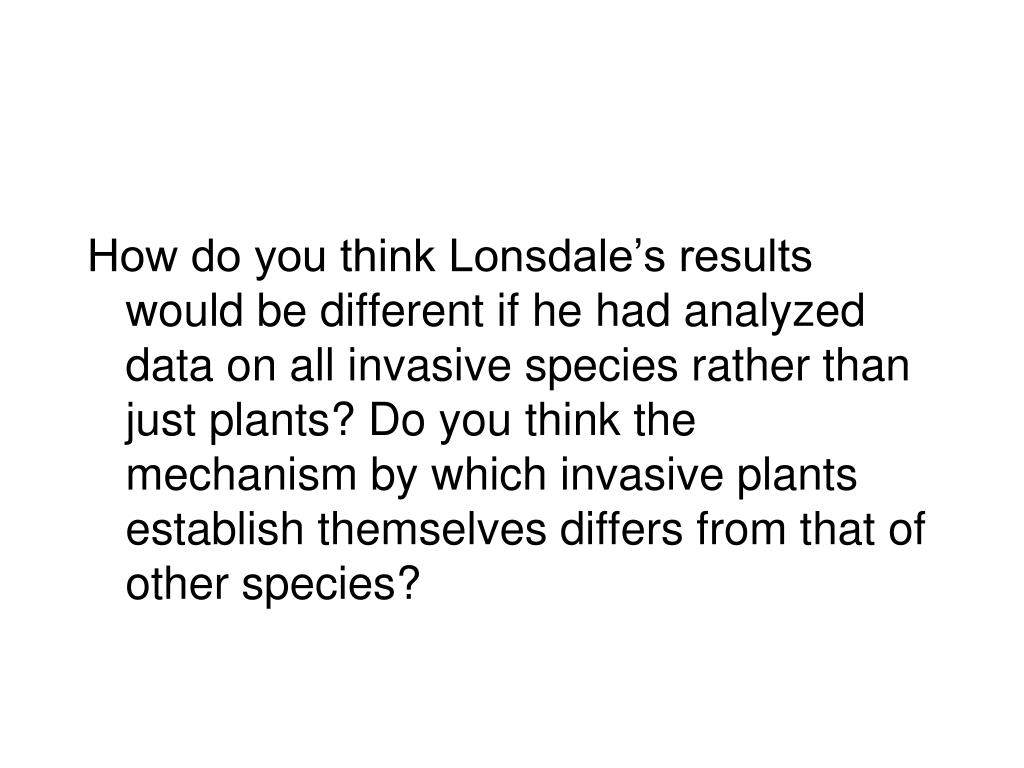Click the word "How" starting the text
This screenshot has width=1024, height=768.
click(133, 255)
